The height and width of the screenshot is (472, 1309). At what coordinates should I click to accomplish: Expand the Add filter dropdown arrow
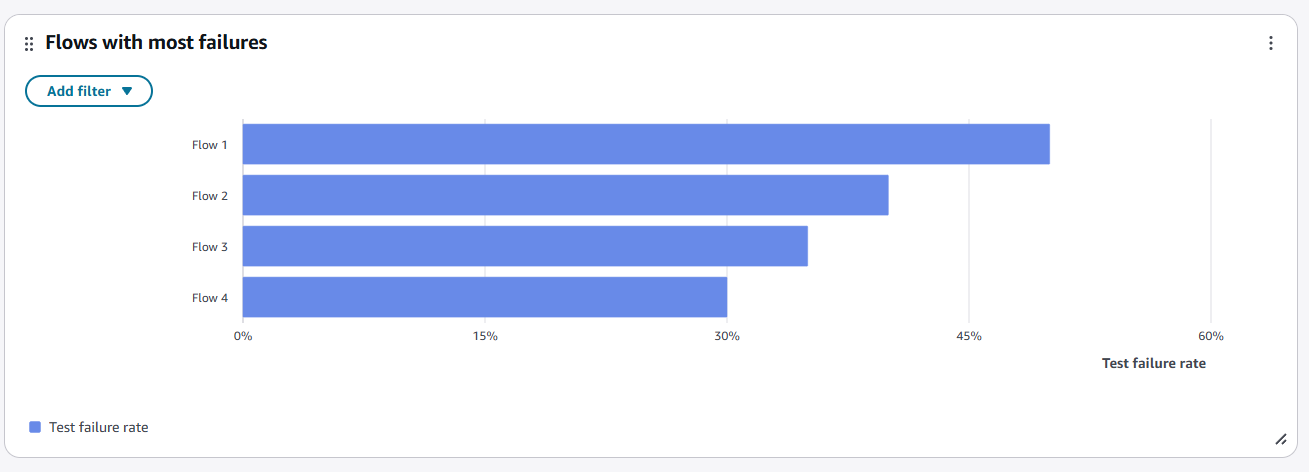(126, 91)
